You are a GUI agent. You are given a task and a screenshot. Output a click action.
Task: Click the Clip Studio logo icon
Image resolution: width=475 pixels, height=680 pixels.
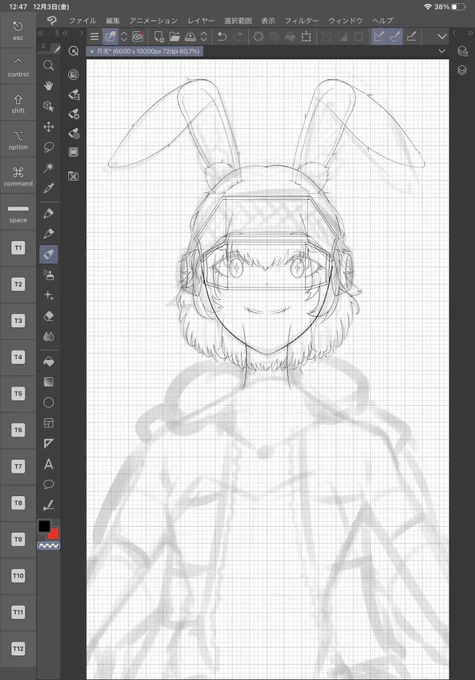point(52,20)
